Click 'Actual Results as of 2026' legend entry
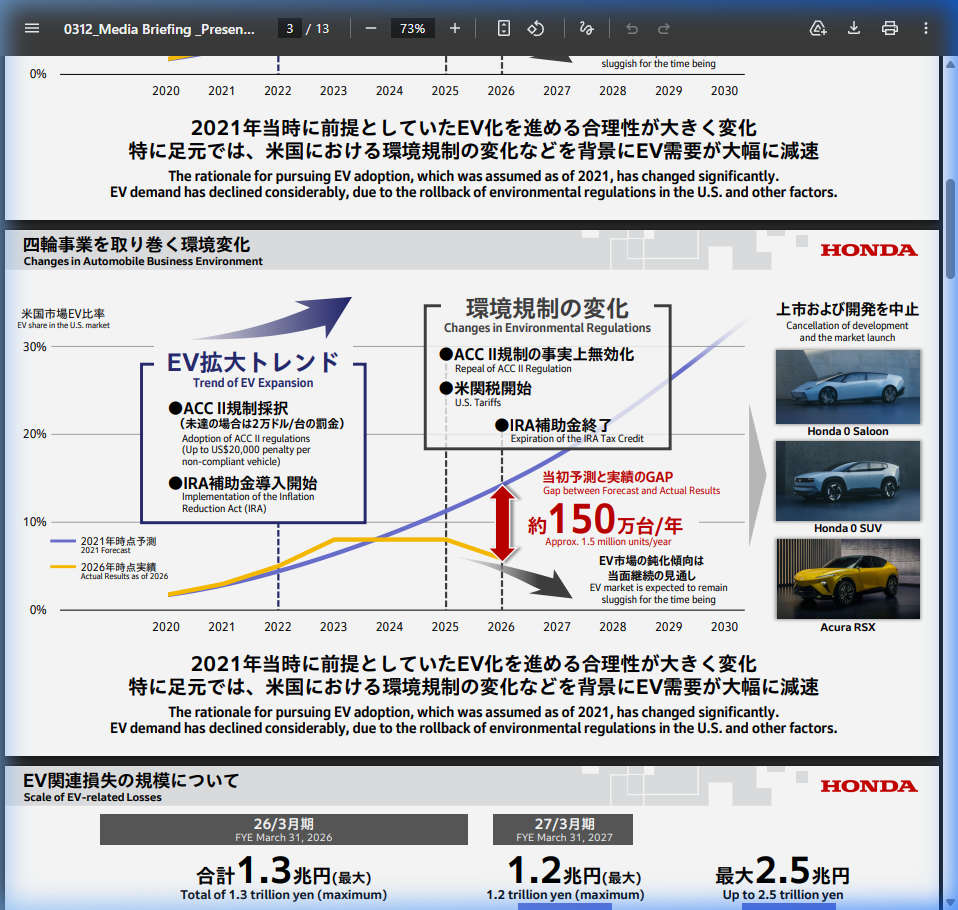Screen dimensions: 958x910 click(124, 576)
